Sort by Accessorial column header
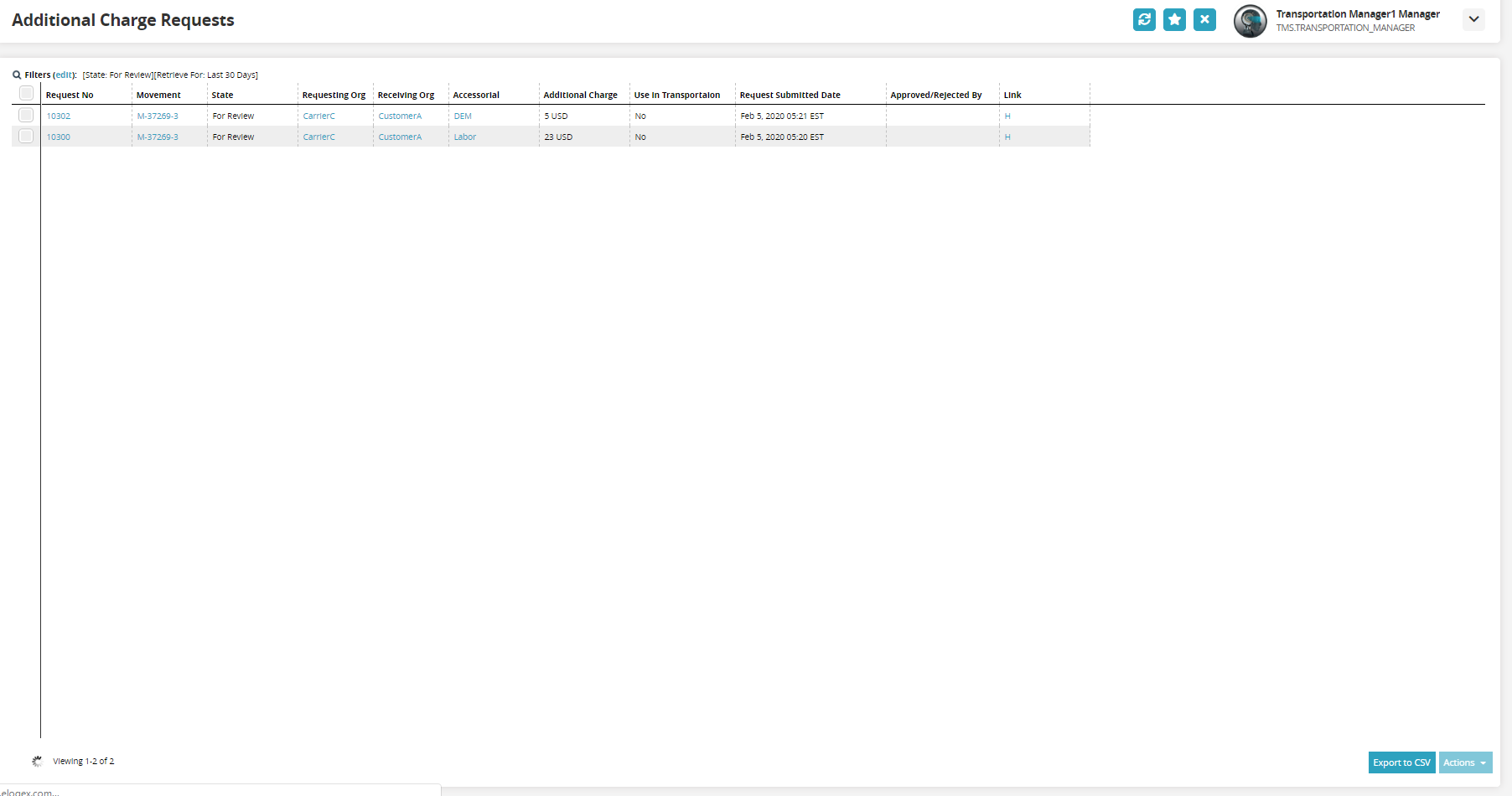1512x796 pixels. pos(476,95)
